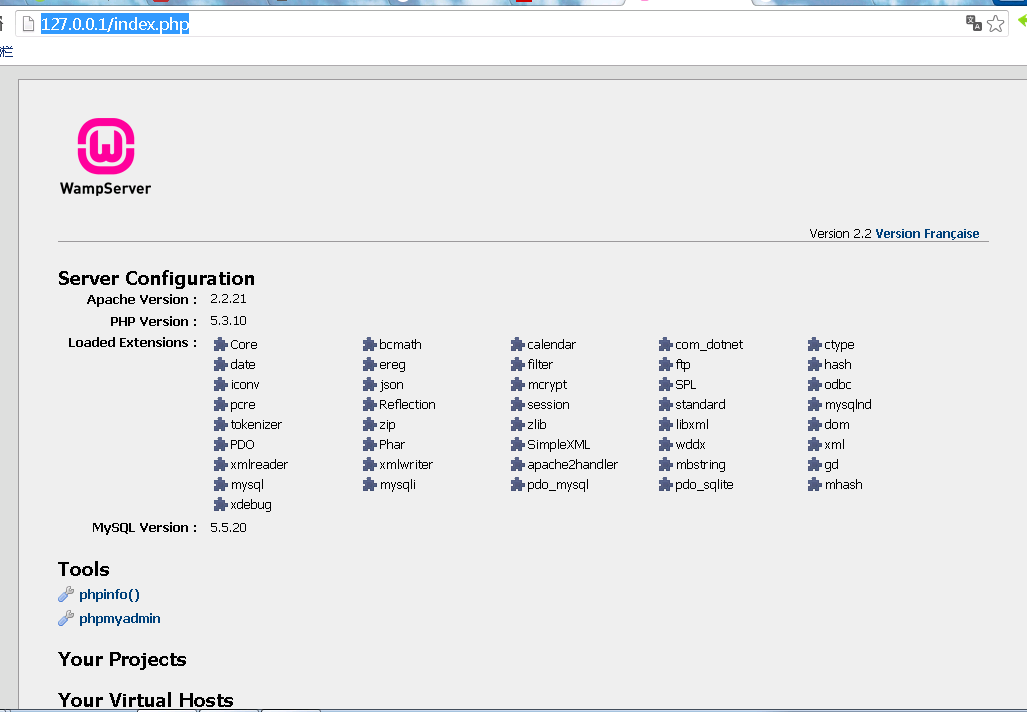Select MySQL version value 5.5.20
Screen dimensions: 1027x712
pos(228,528)
